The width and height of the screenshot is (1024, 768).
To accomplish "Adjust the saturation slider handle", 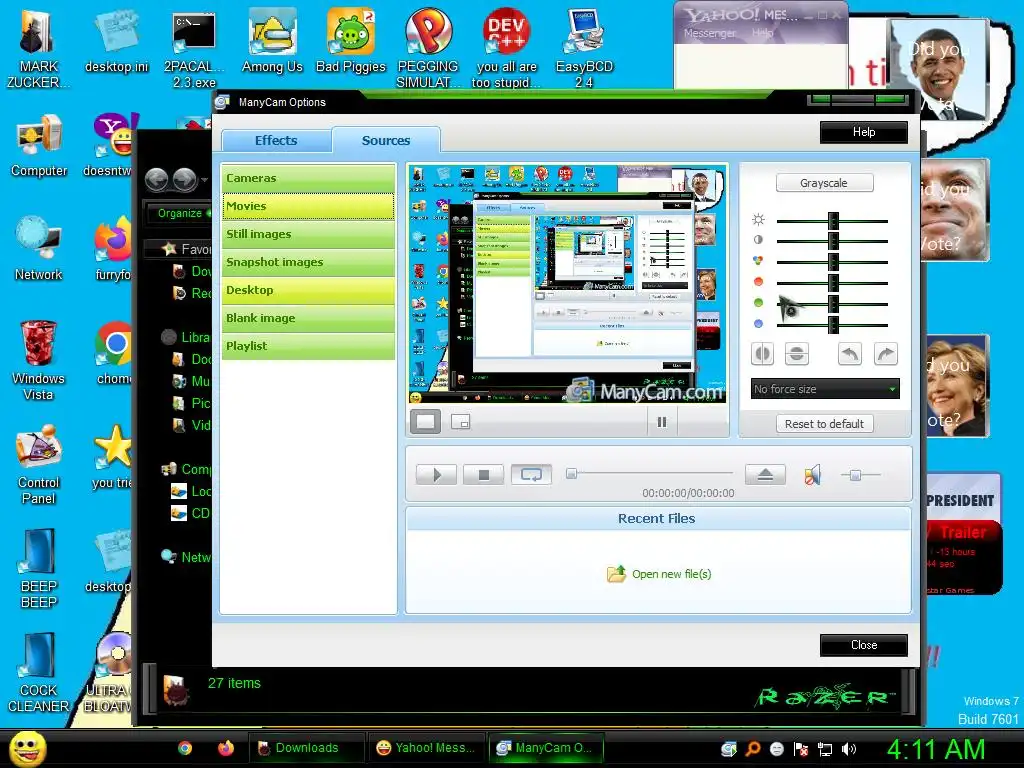I will pyautogui.click(x=833, y=262).
